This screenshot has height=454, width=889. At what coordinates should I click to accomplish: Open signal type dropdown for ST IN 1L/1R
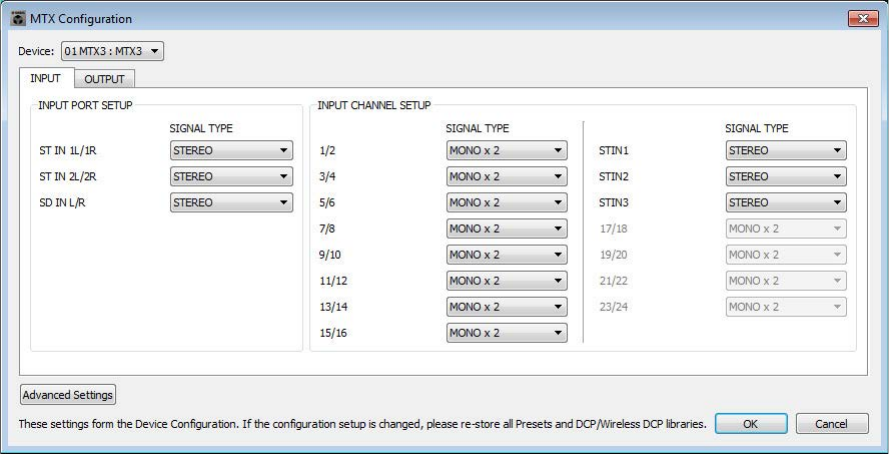(x=231, y=150)
